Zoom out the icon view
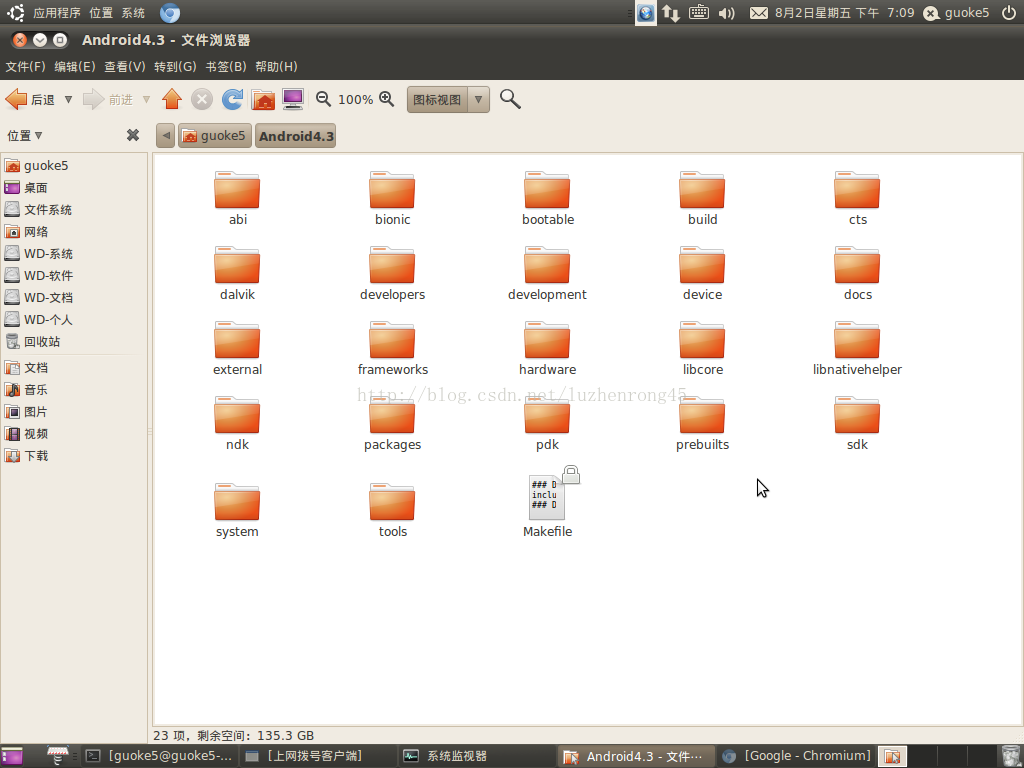 (323, 99)
